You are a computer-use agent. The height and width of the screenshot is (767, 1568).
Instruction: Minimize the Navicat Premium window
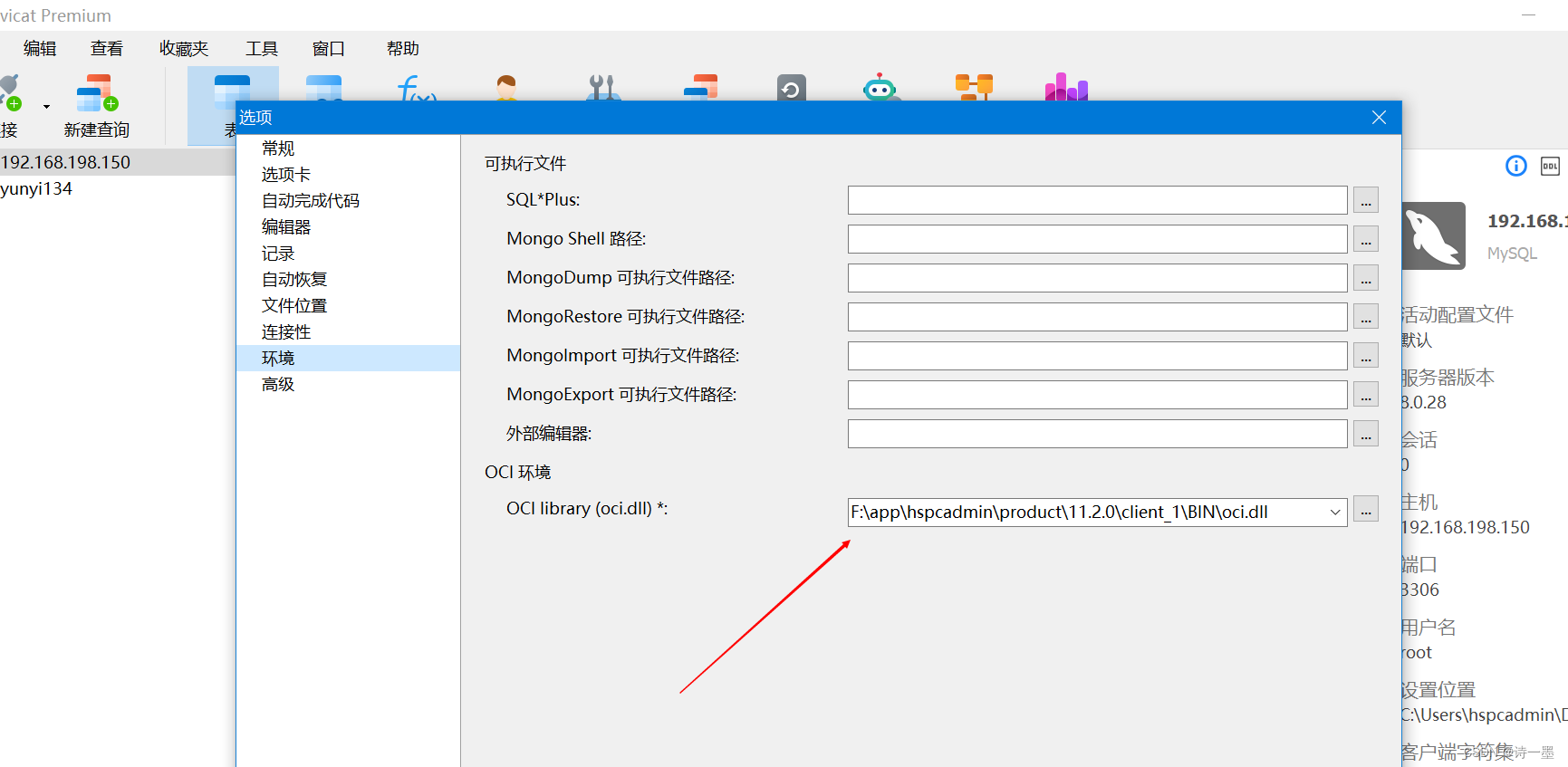click(x=1529, y=15)
